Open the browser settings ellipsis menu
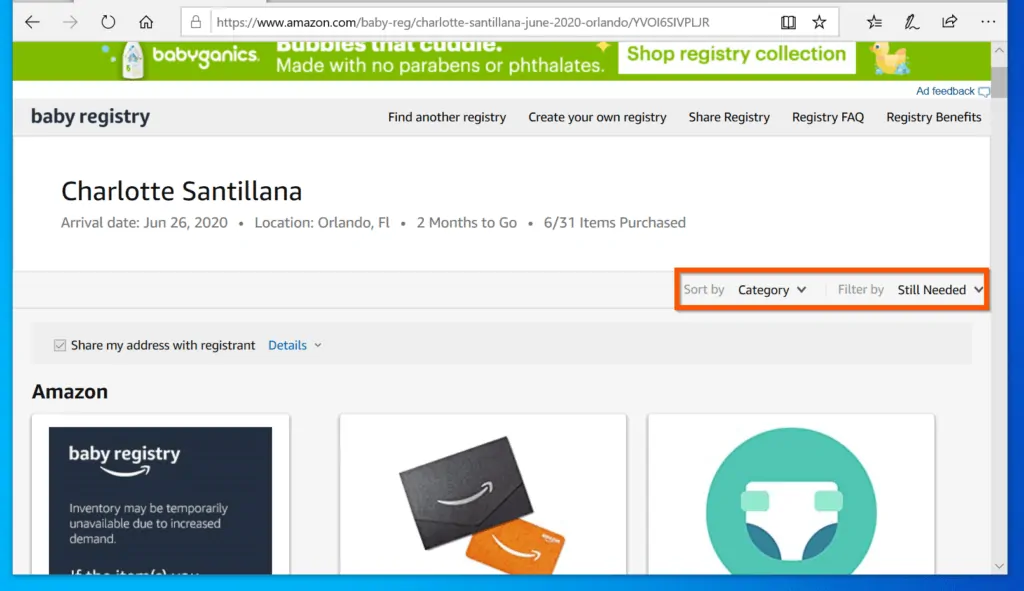The height and width of the screenshot is (591, 1024). point(988,22)
